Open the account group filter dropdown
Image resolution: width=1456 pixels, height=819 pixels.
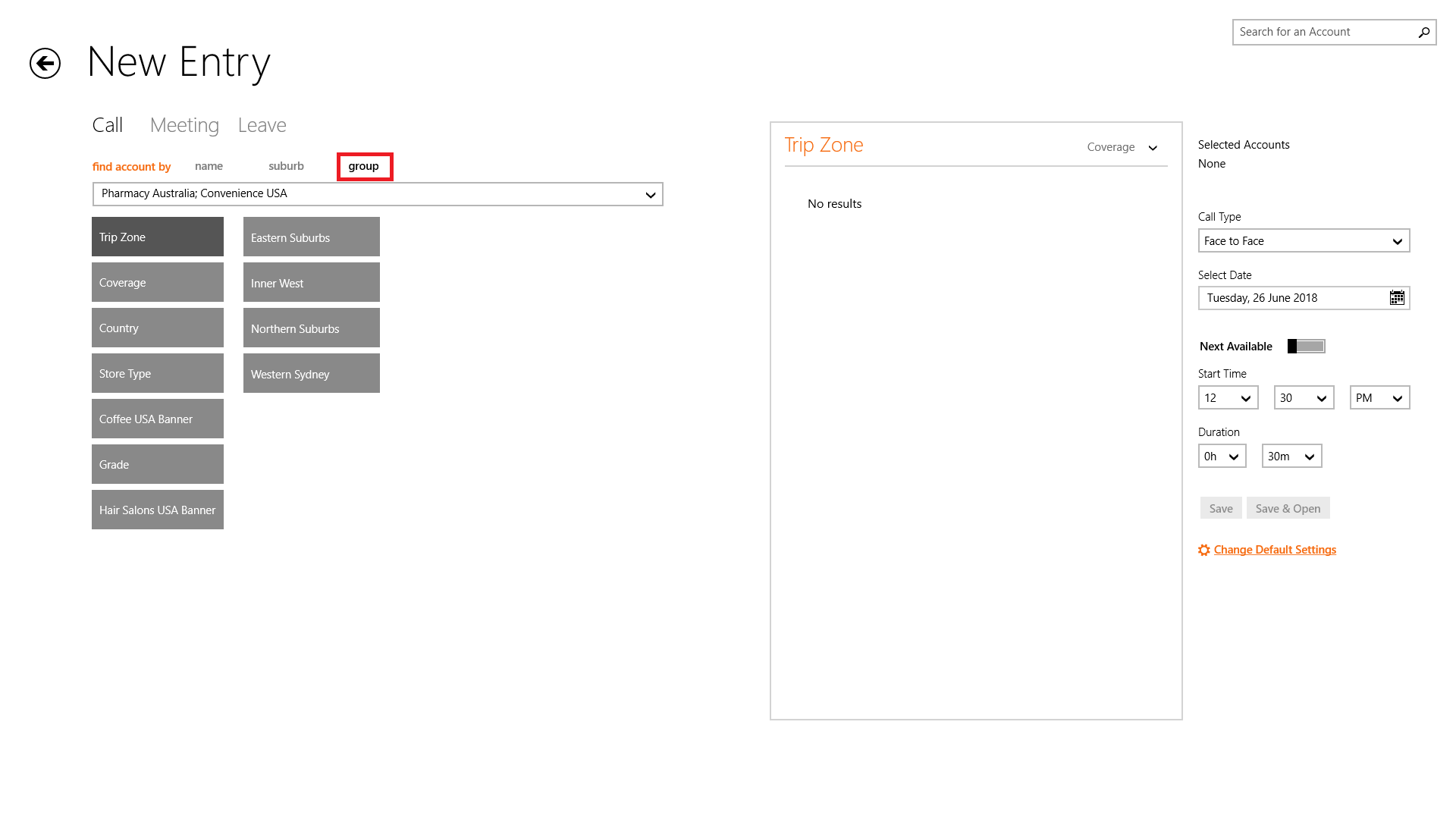pyautogui.click(x=378, y=194)
